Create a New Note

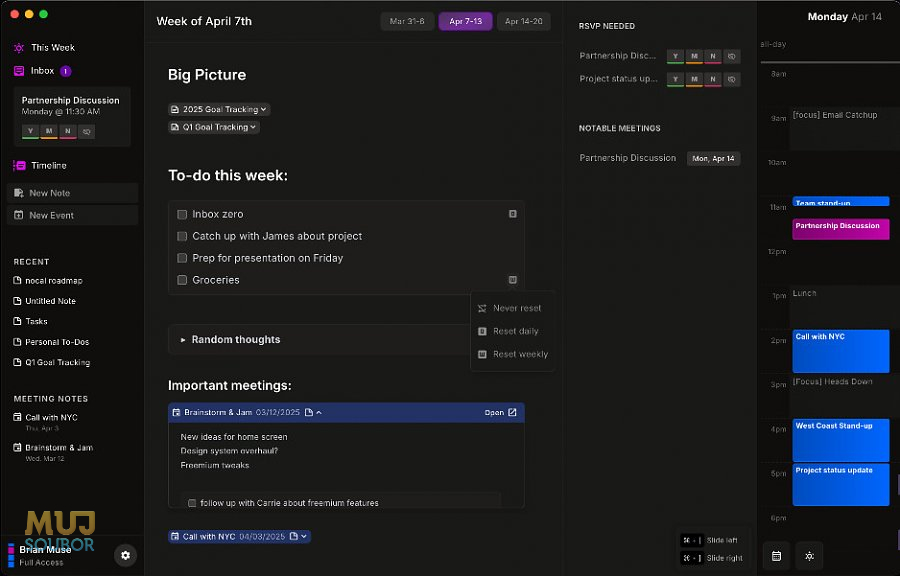(x=72, y=193)
